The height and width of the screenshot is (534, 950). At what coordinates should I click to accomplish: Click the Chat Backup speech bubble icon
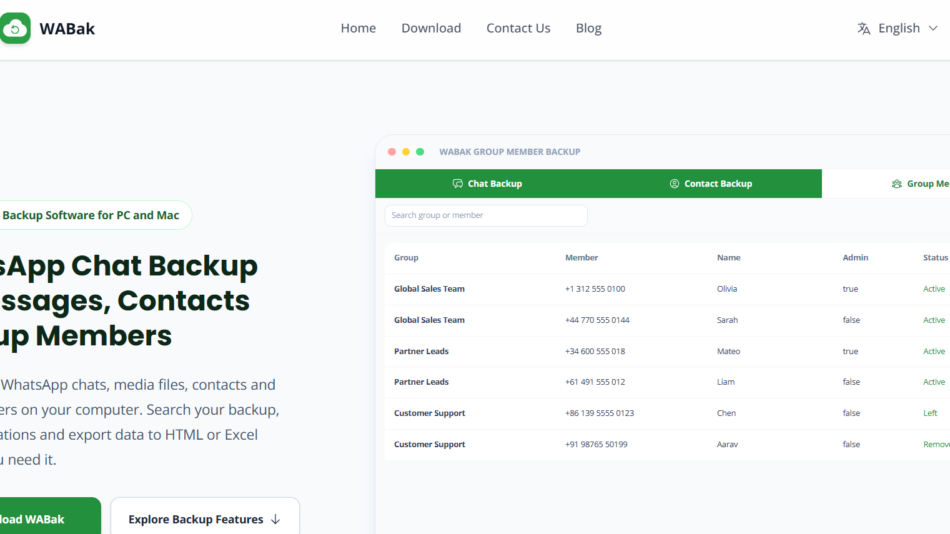pyautogui.click(x=457, y=184)
